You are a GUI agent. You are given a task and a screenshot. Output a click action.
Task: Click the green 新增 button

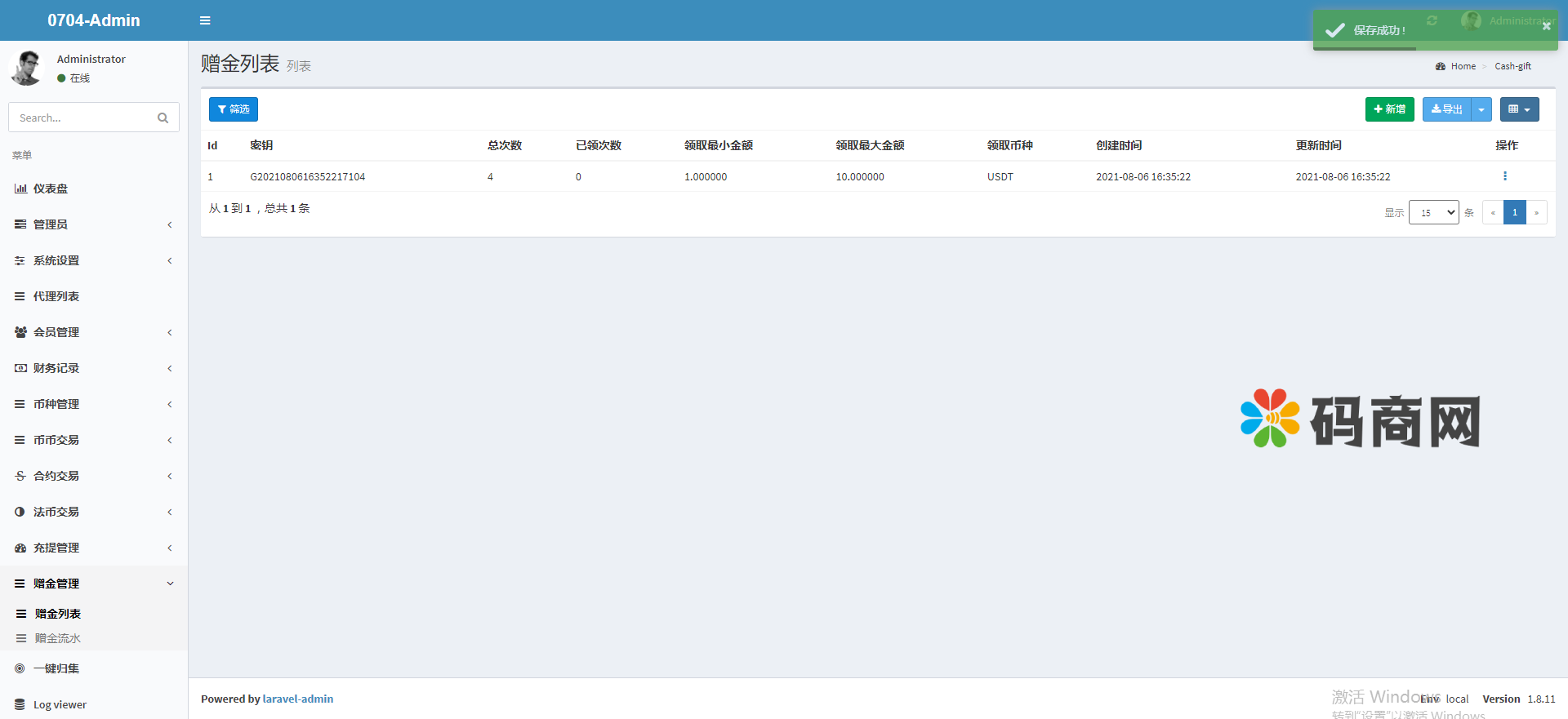[1389, 109]
